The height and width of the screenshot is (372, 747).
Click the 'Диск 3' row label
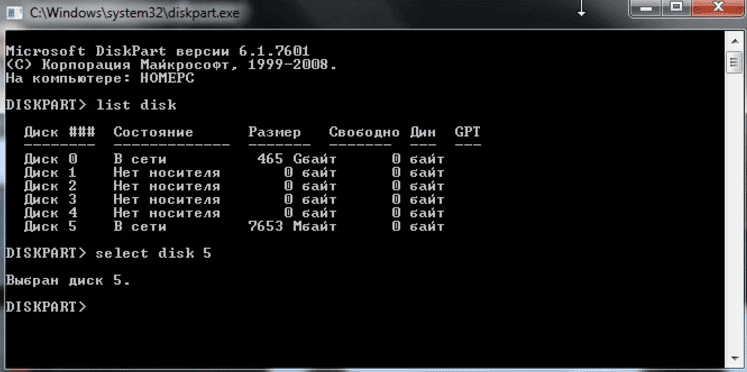(x=50, y=200)
